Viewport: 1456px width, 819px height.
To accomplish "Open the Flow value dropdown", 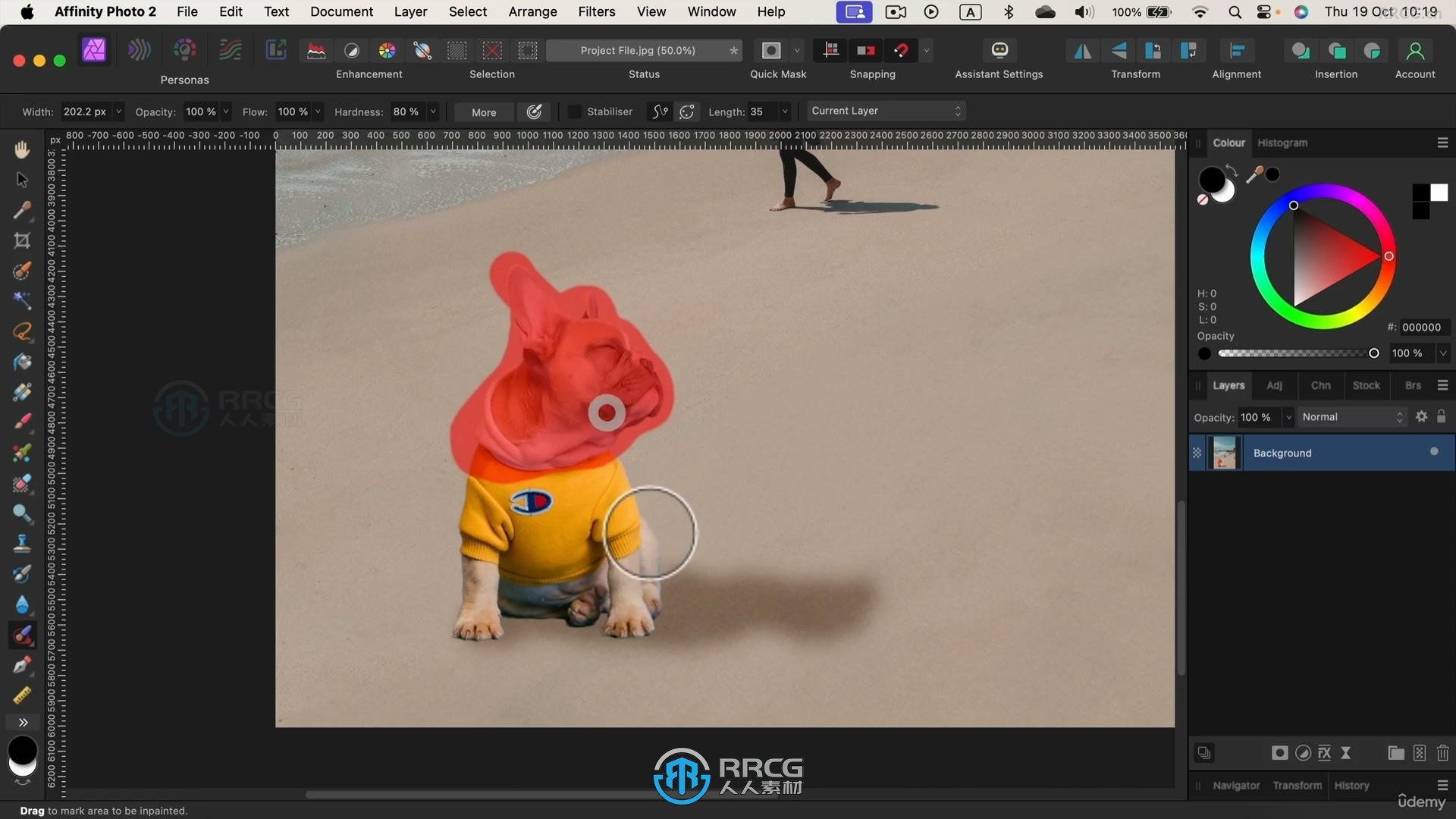I will [x=318, y=111].
